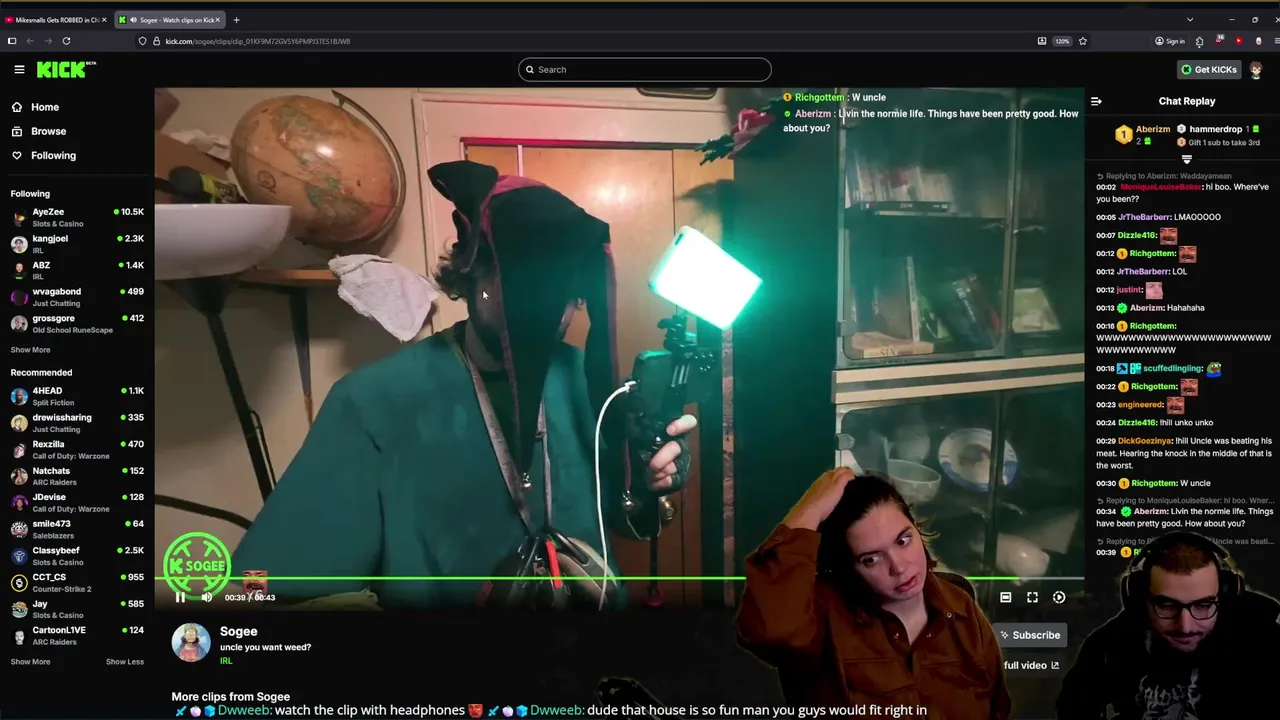The image size is (1280, 720).
Task: Bookmark this page with the star icon
Action: (1082, 41)
